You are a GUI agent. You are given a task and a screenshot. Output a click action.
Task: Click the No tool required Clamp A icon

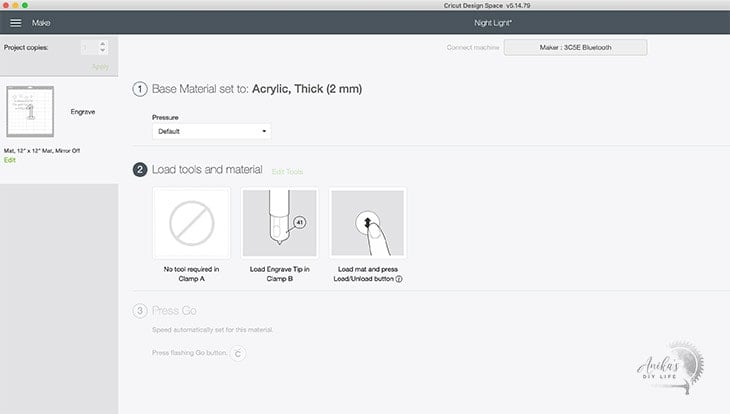(191, 223)
